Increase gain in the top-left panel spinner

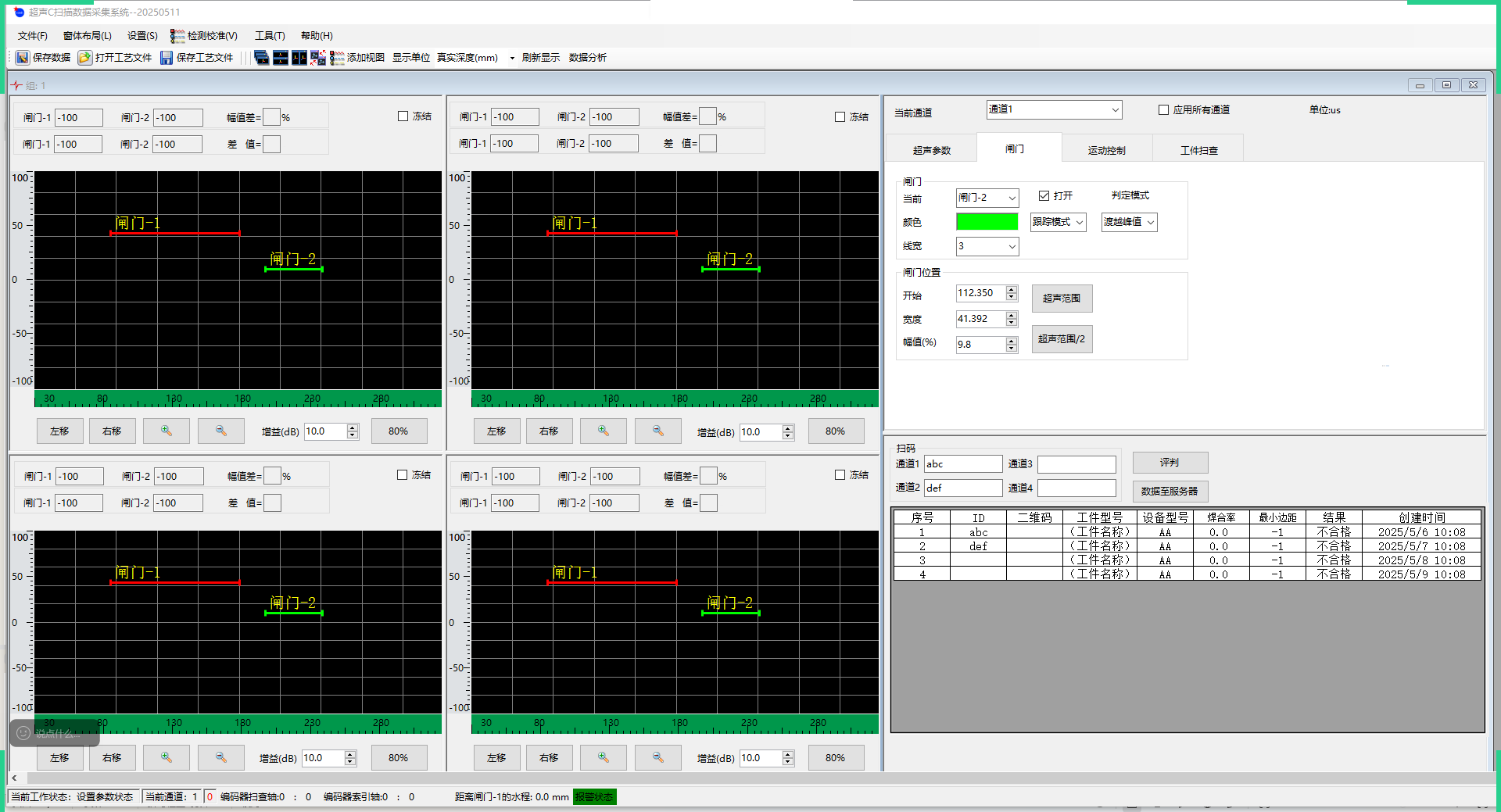[353, 428]
